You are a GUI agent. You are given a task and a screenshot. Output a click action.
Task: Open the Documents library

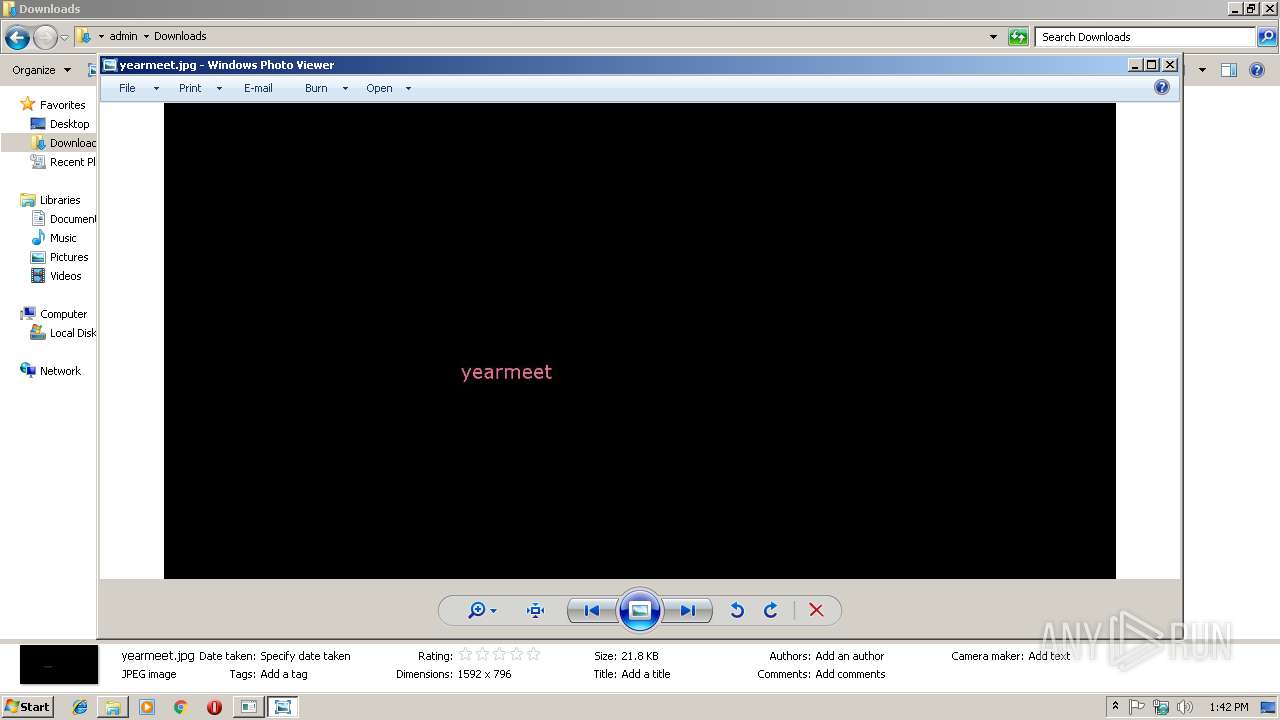72,219
